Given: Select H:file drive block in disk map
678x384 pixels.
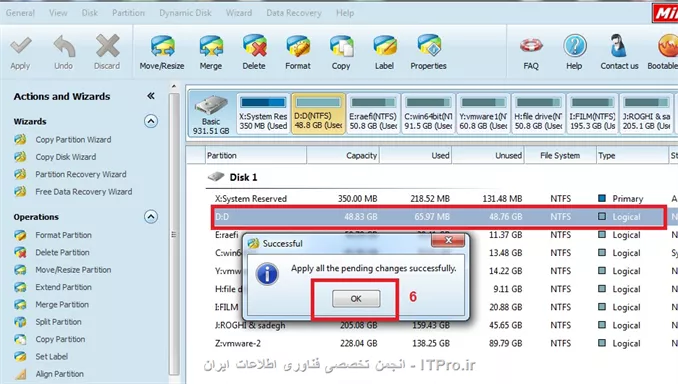Looking at the screenshot, I should (538, 115).
